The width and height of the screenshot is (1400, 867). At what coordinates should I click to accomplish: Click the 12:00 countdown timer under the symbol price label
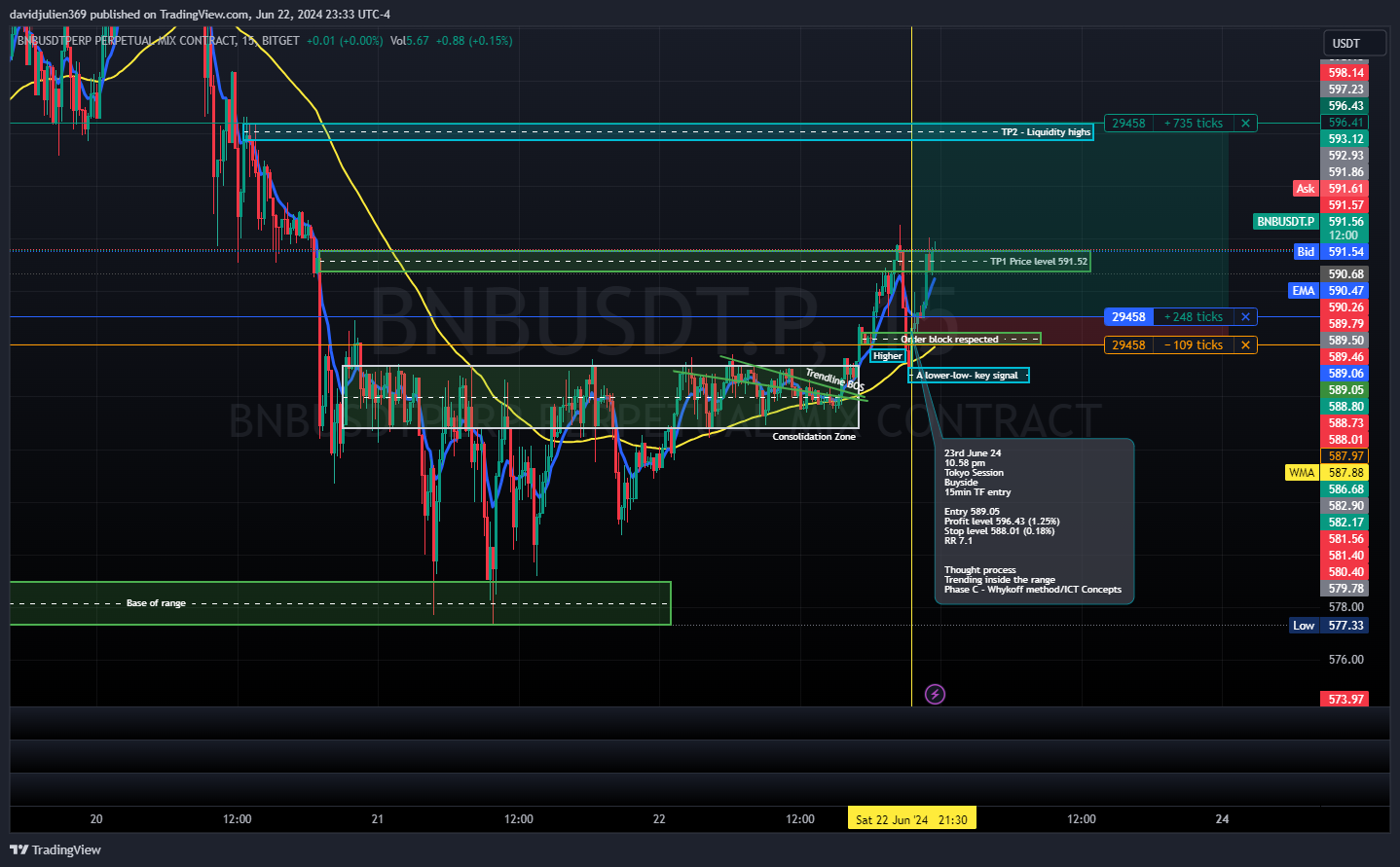(x=1344, y=235)
